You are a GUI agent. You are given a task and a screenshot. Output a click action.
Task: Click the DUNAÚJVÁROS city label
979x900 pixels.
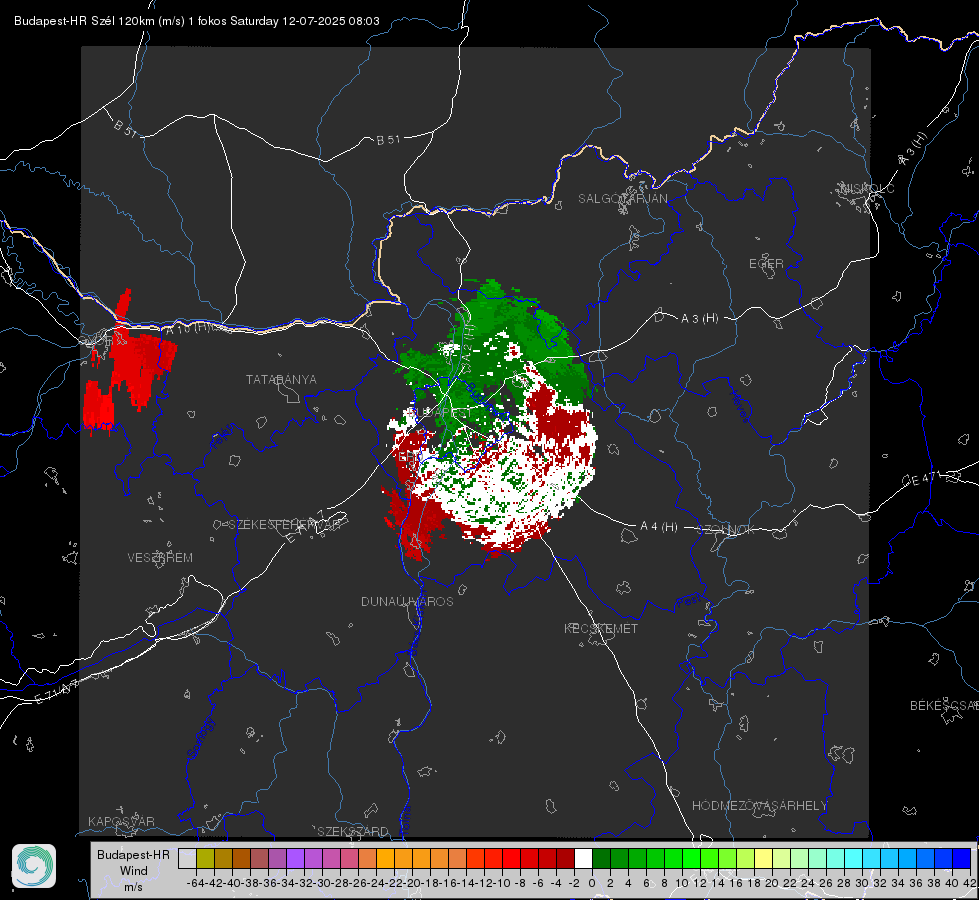pos(407,601)
